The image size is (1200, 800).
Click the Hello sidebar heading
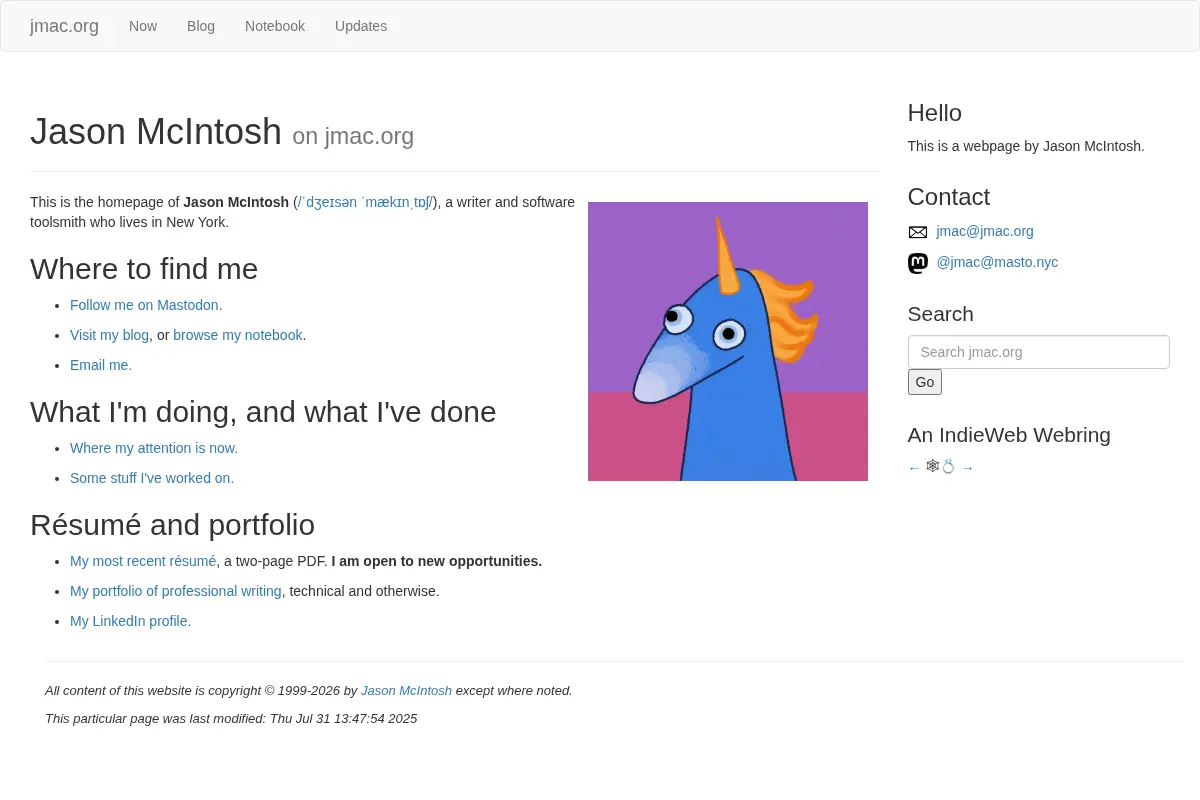[x=935, y=113]
